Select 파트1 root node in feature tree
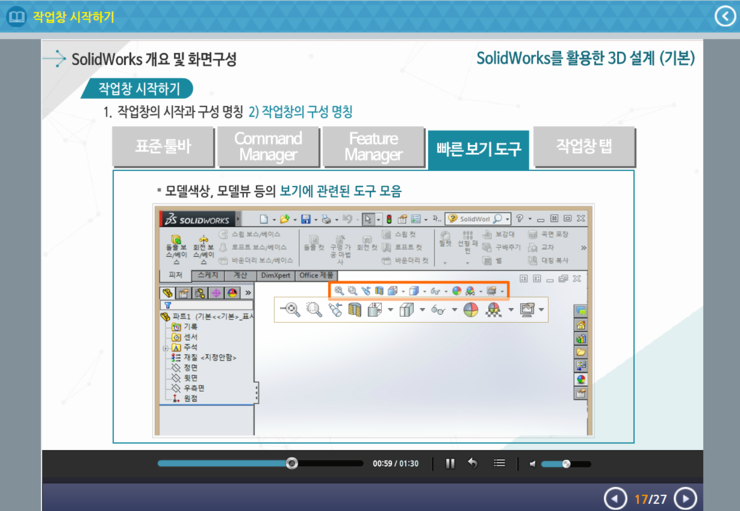Screen dimensions: 740x511 (208, 316)
